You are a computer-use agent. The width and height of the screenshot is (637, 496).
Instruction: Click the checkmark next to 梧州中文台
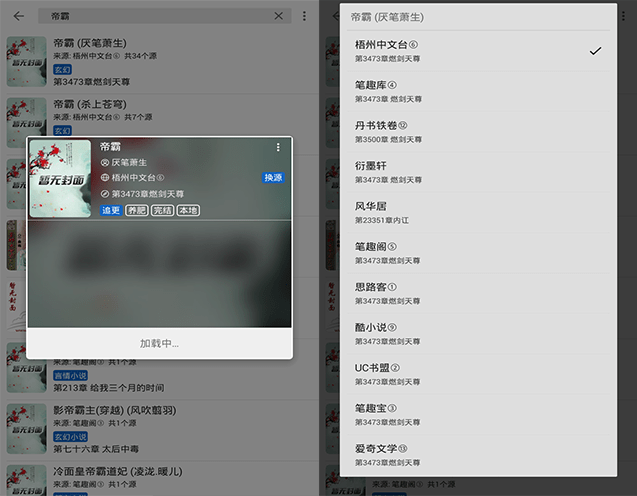pyautogui.click(x=595, y=51)
